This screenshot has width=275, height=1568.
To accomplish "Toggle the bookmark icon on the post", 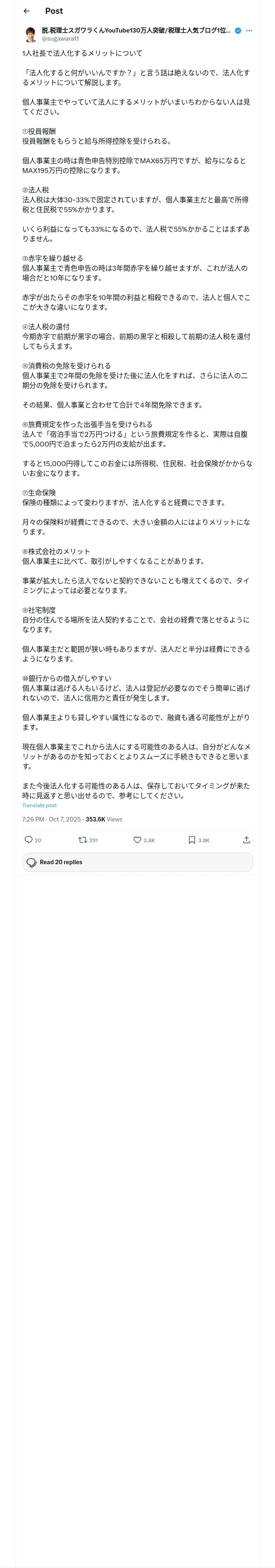I will pos(191,839).
